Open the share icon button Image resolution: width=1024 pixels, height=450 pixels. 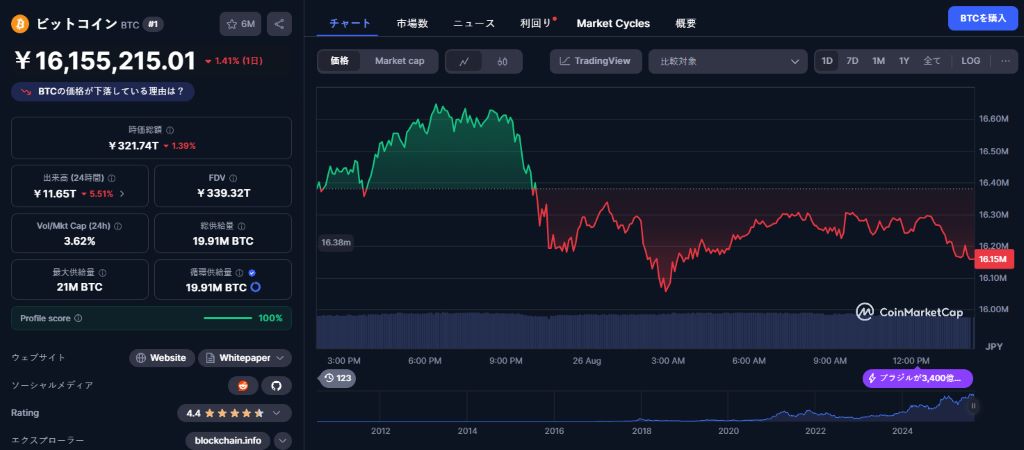[279, 24]
